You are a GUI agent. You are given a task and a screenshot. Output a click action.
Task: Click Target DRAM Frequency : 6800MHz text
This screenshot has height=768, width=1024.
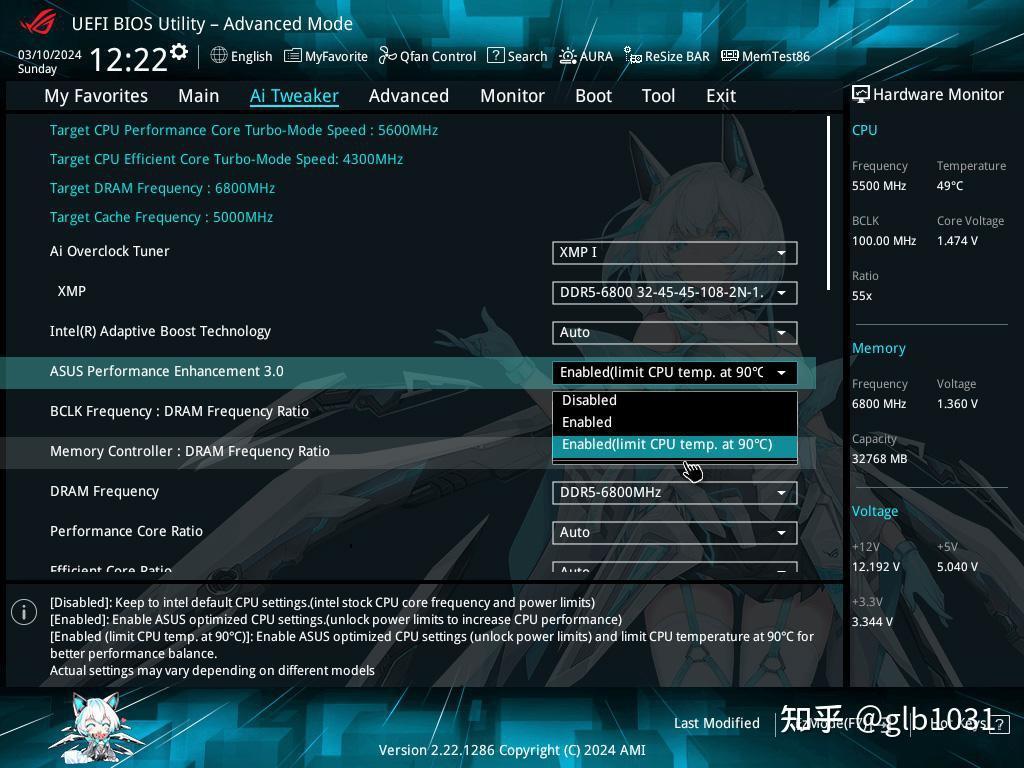pyautogui.click(x=162, y=188)
